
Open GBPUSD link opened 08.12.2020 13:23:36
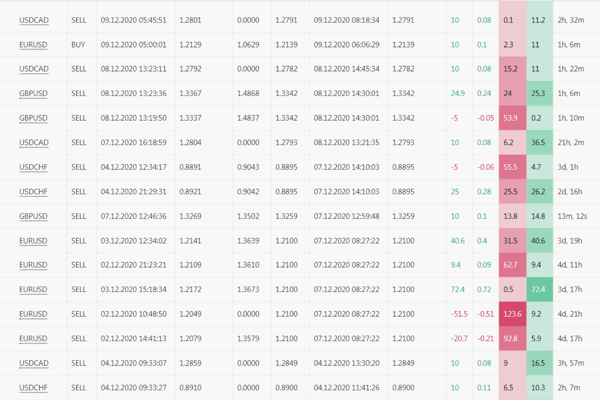click(34, 94)
